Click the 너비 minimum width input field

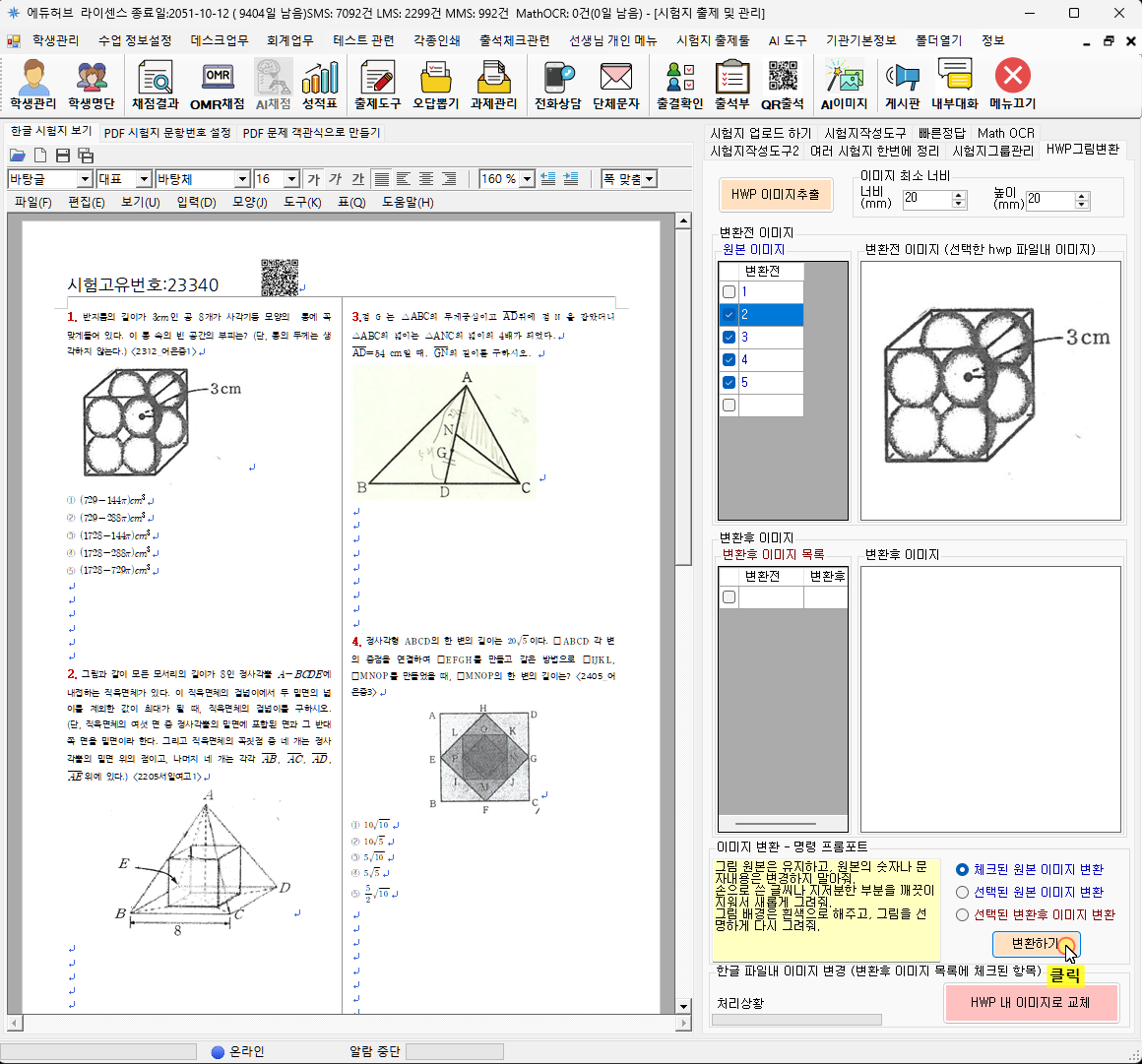926,199
